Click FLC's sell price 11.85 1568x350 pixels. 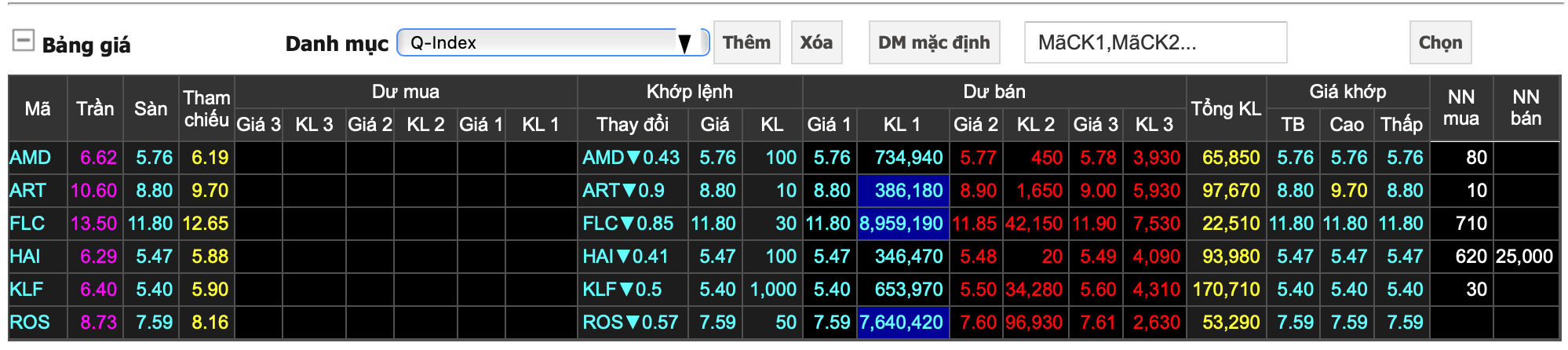click(x=974, y=224)
